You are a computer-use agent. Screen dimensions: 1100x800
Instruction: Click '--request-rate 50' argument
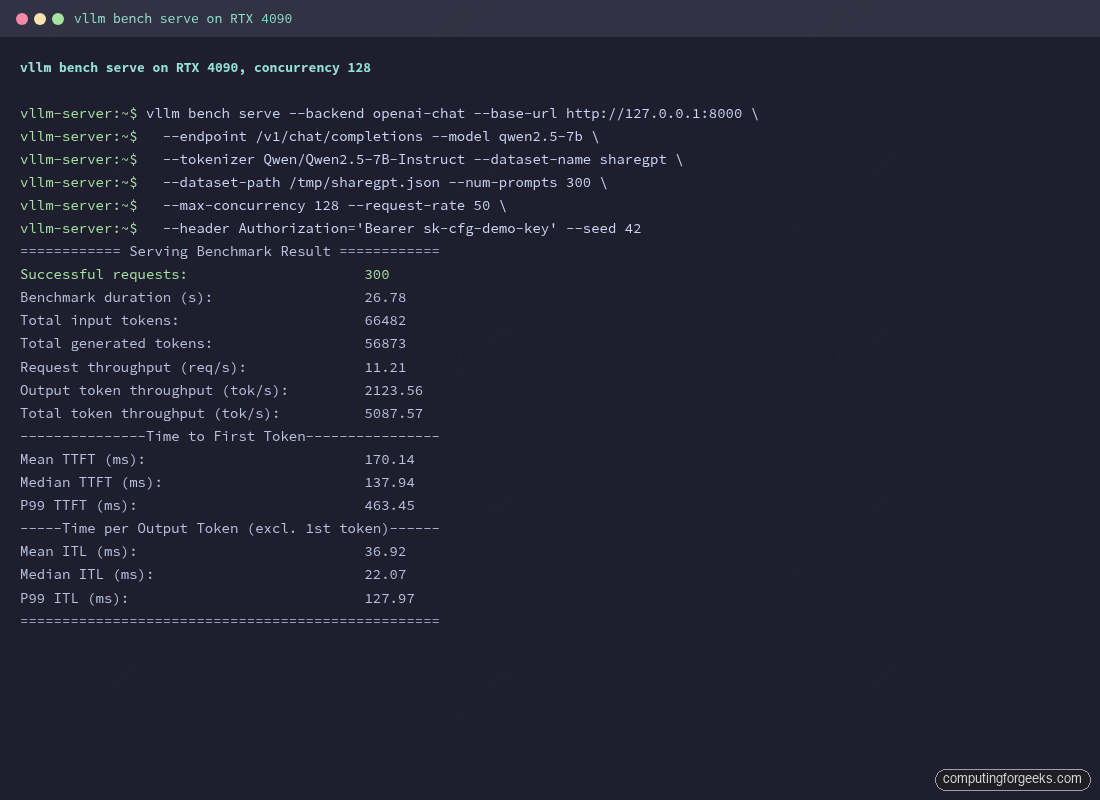tap(419, 206)
